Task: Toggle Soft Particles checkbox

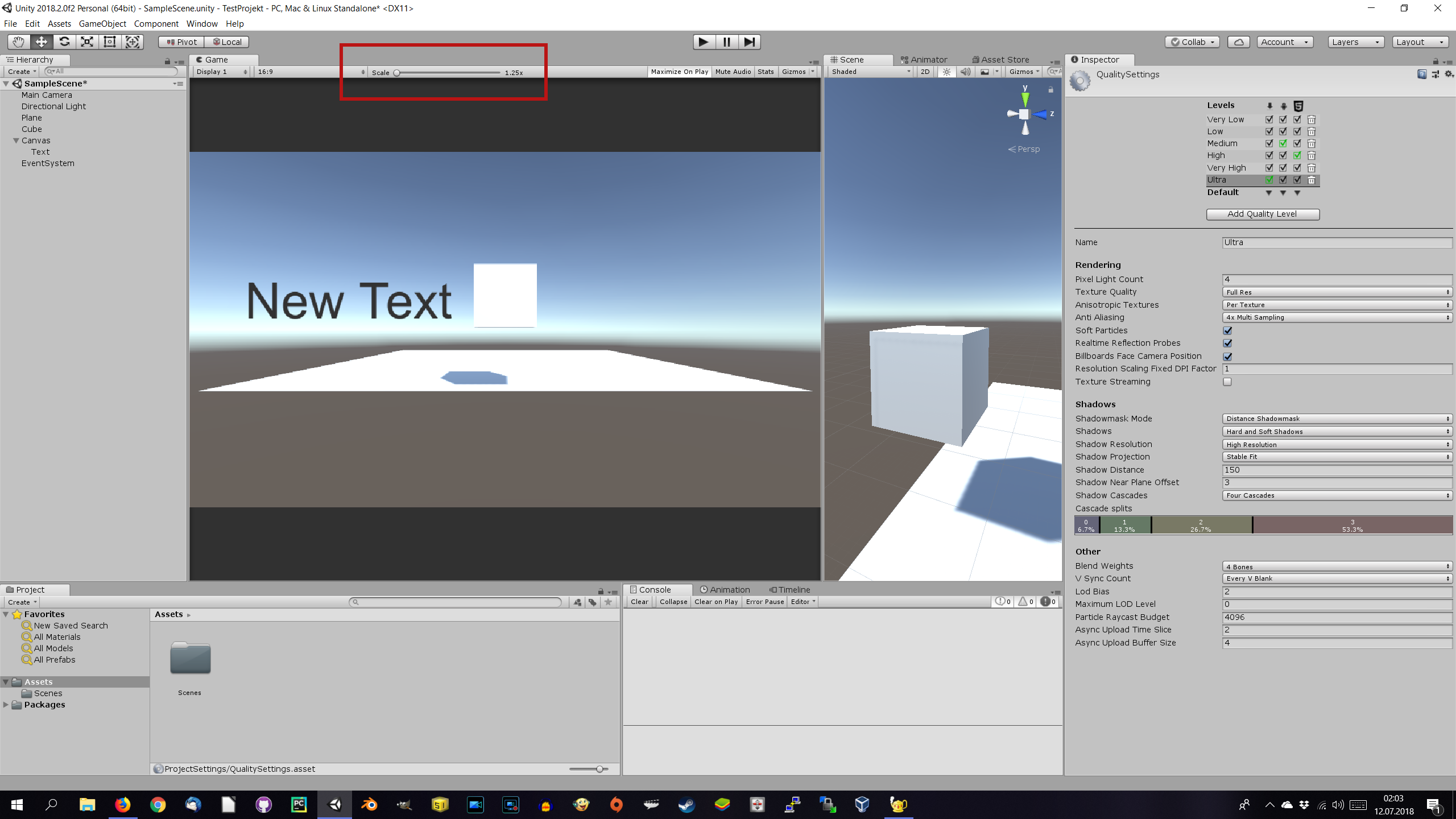Action: click(x=1227, y=330)
